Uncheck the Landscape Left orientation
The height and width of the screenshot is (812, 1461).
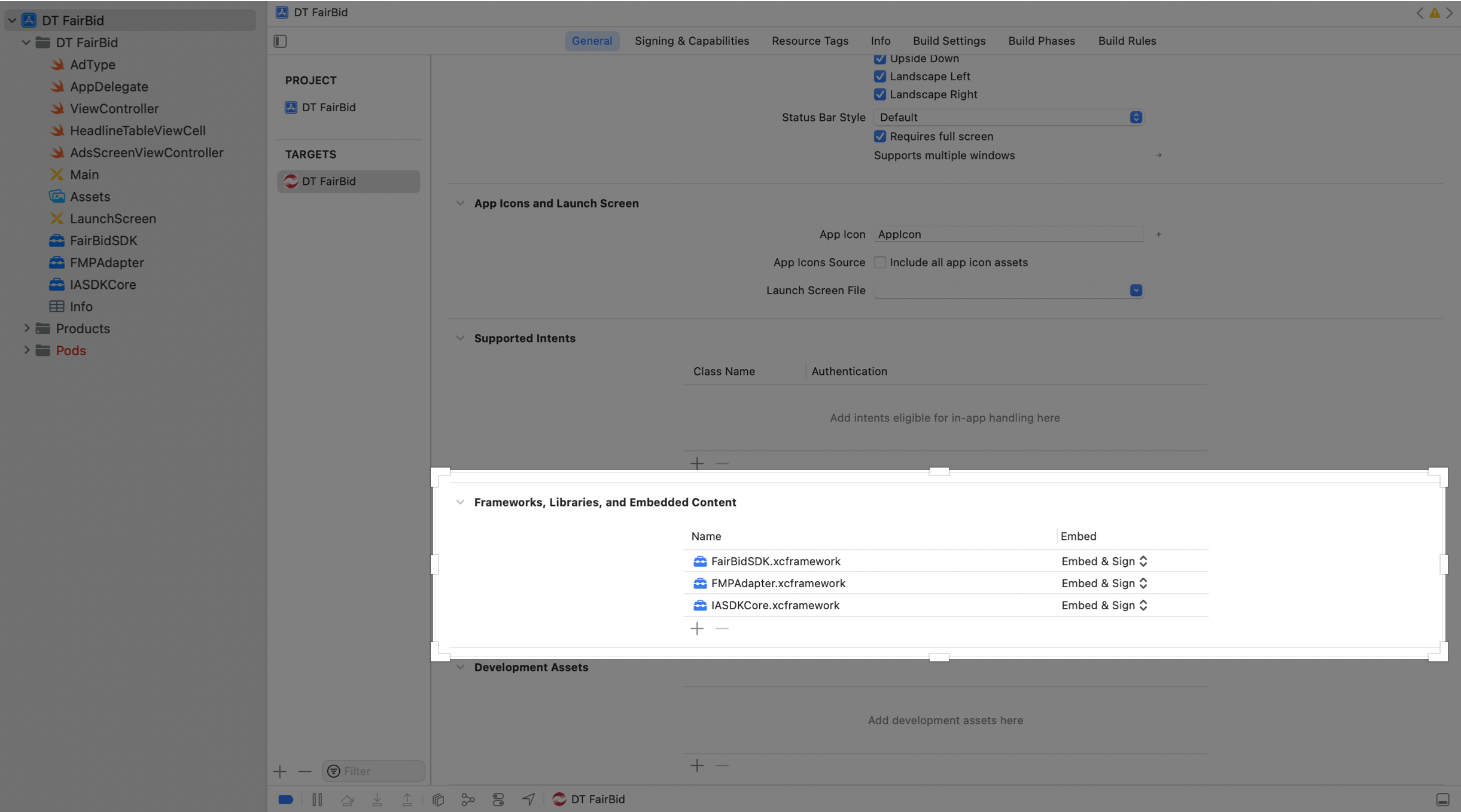tap(879, 76)
